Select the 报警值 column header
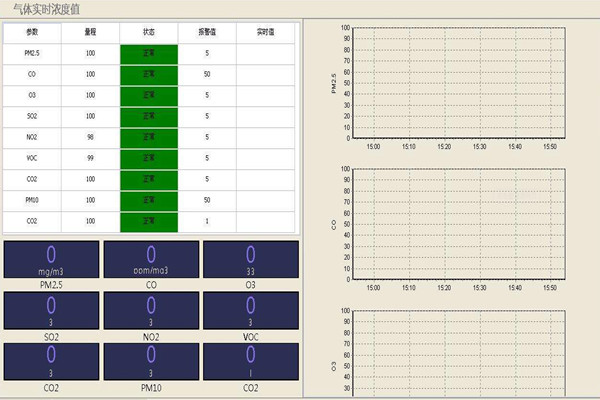 point(206,31)
